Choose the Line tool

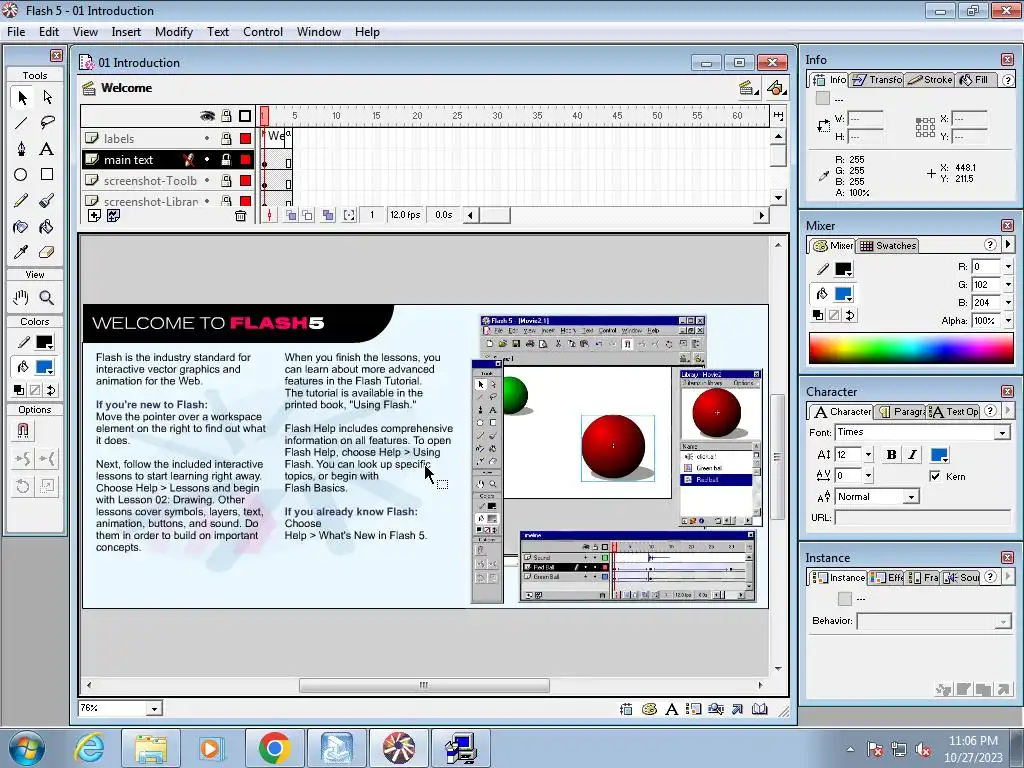[22, 123]
